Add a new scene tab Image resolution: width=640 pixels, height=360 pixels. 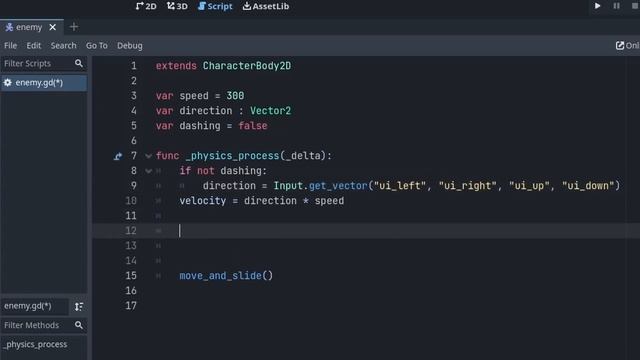tap(74, 27)
